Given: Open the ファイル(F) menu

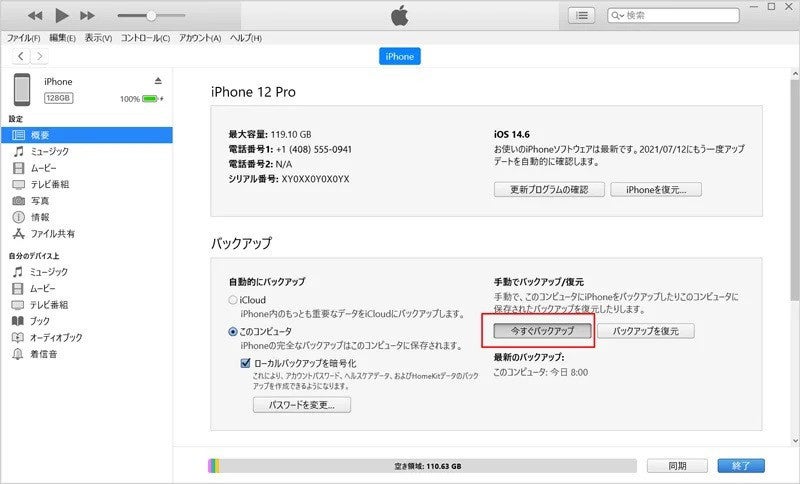Looking at the screenshot, I should click(x=23, y=38).
